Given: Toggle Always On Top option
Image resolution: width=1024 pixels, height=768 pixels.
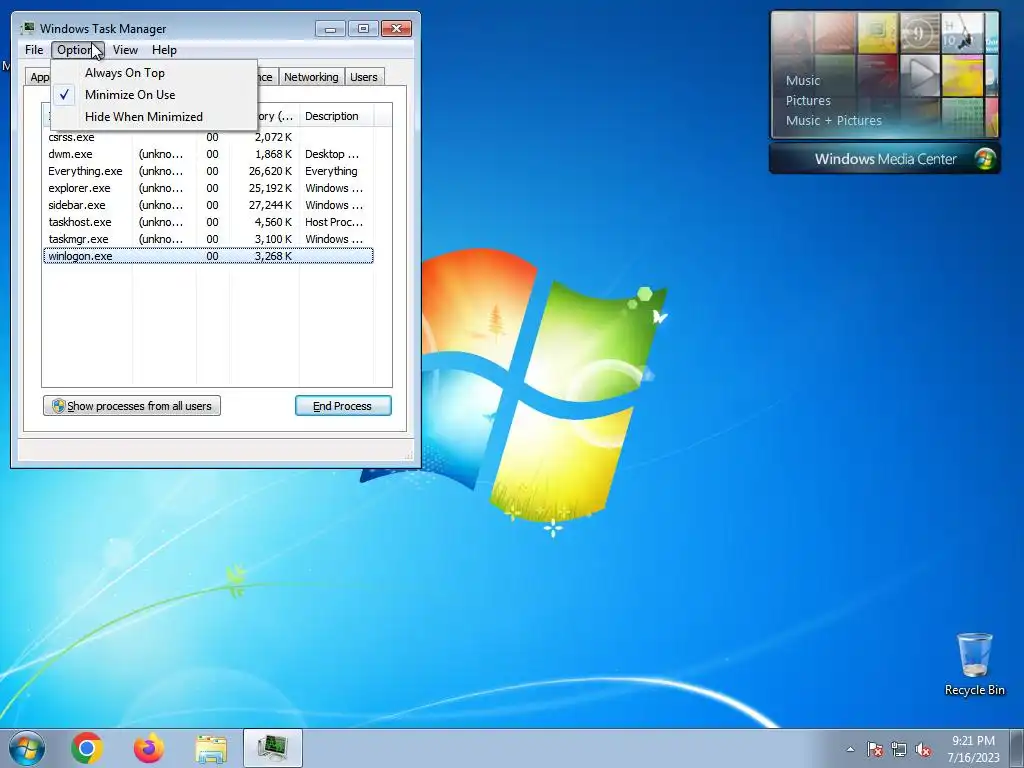Looking at the screenshot, I should [154, 72].
